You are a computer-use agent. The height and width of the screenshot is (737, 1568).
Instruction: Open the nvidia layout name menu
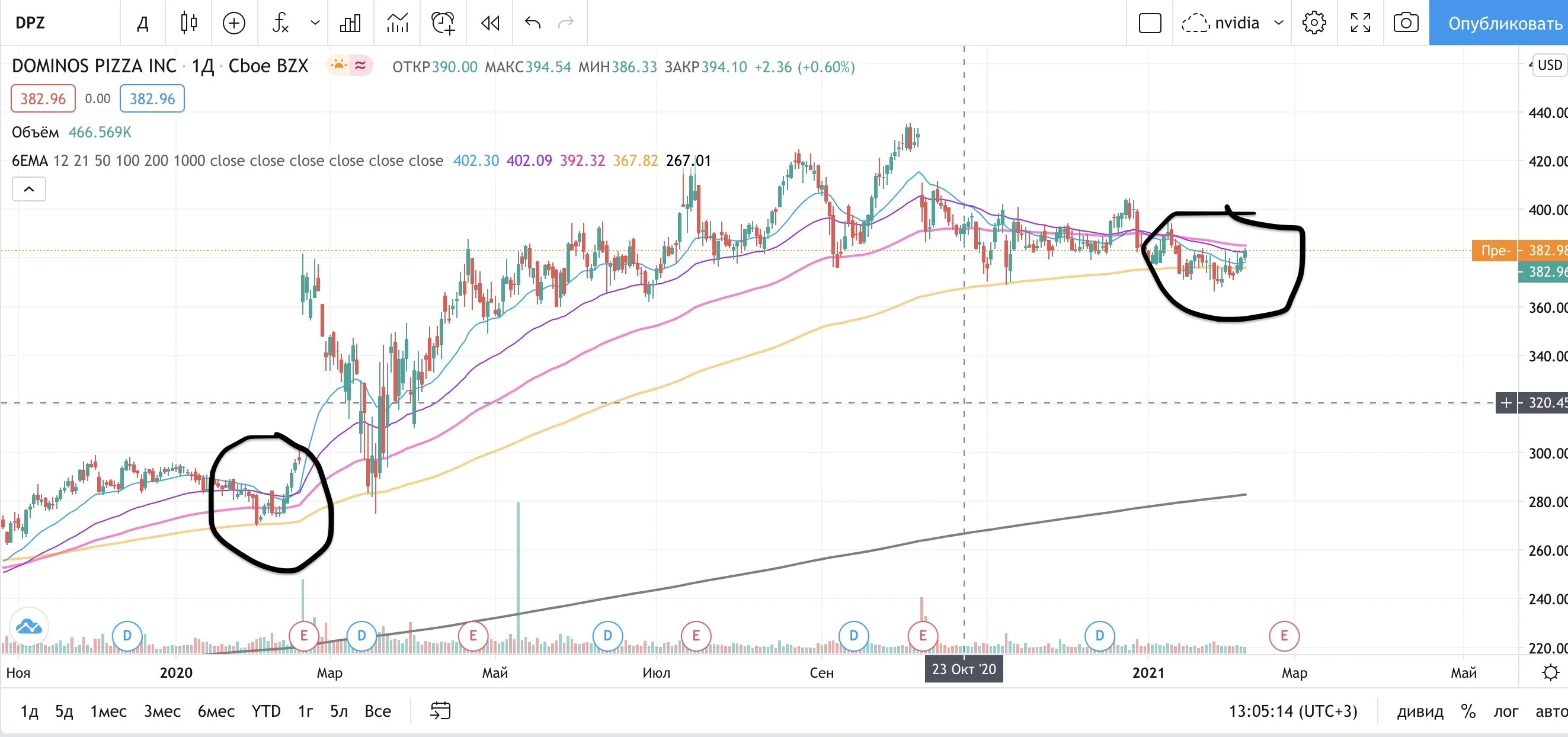[x=1237, y=23]
